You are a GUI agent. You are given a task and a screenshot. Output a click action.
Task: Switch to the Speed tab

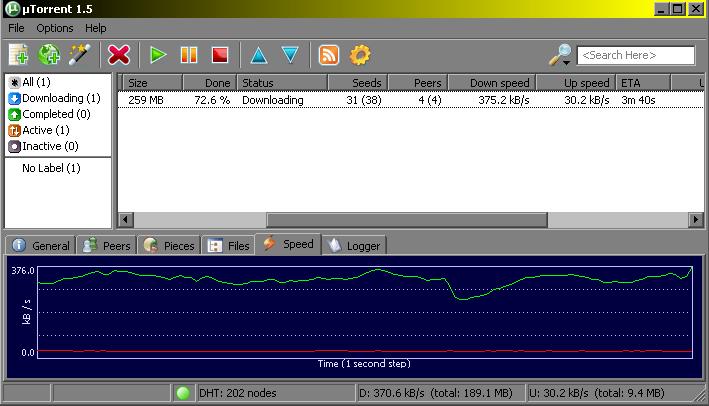pos(288,244)
